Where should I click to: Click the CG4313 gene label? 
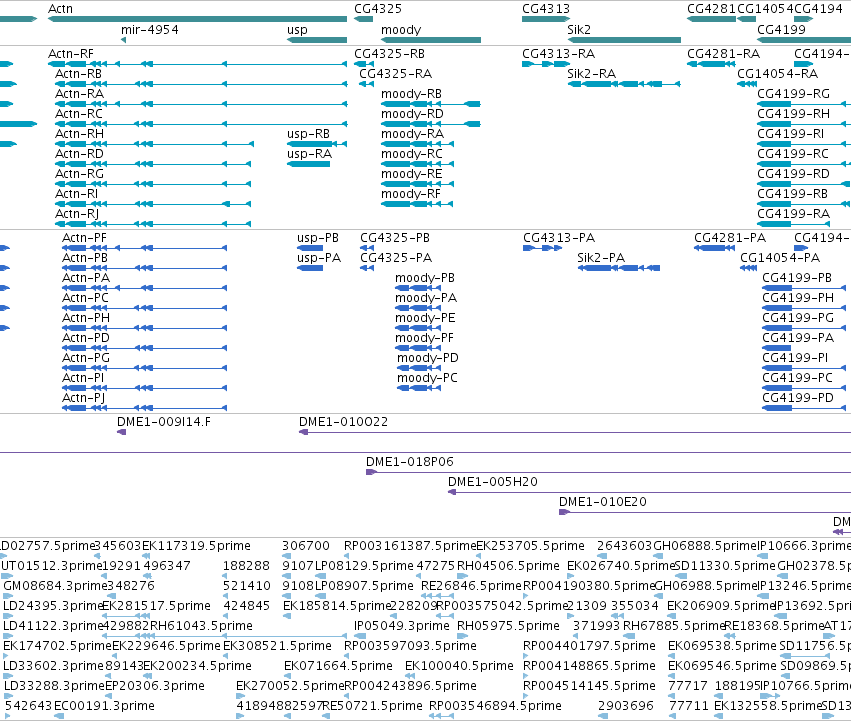[x=546, y=9]
